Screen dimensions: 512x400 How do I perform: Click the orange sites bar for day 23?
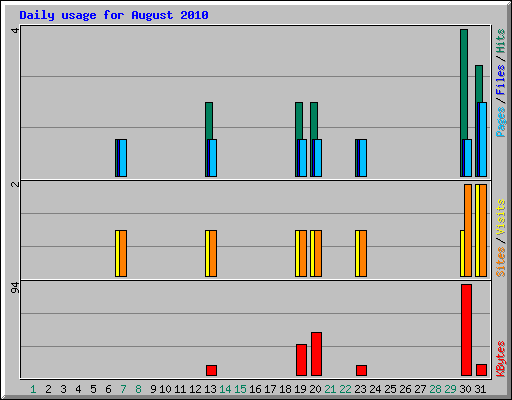pyautogui.click(x=363, y=253)
